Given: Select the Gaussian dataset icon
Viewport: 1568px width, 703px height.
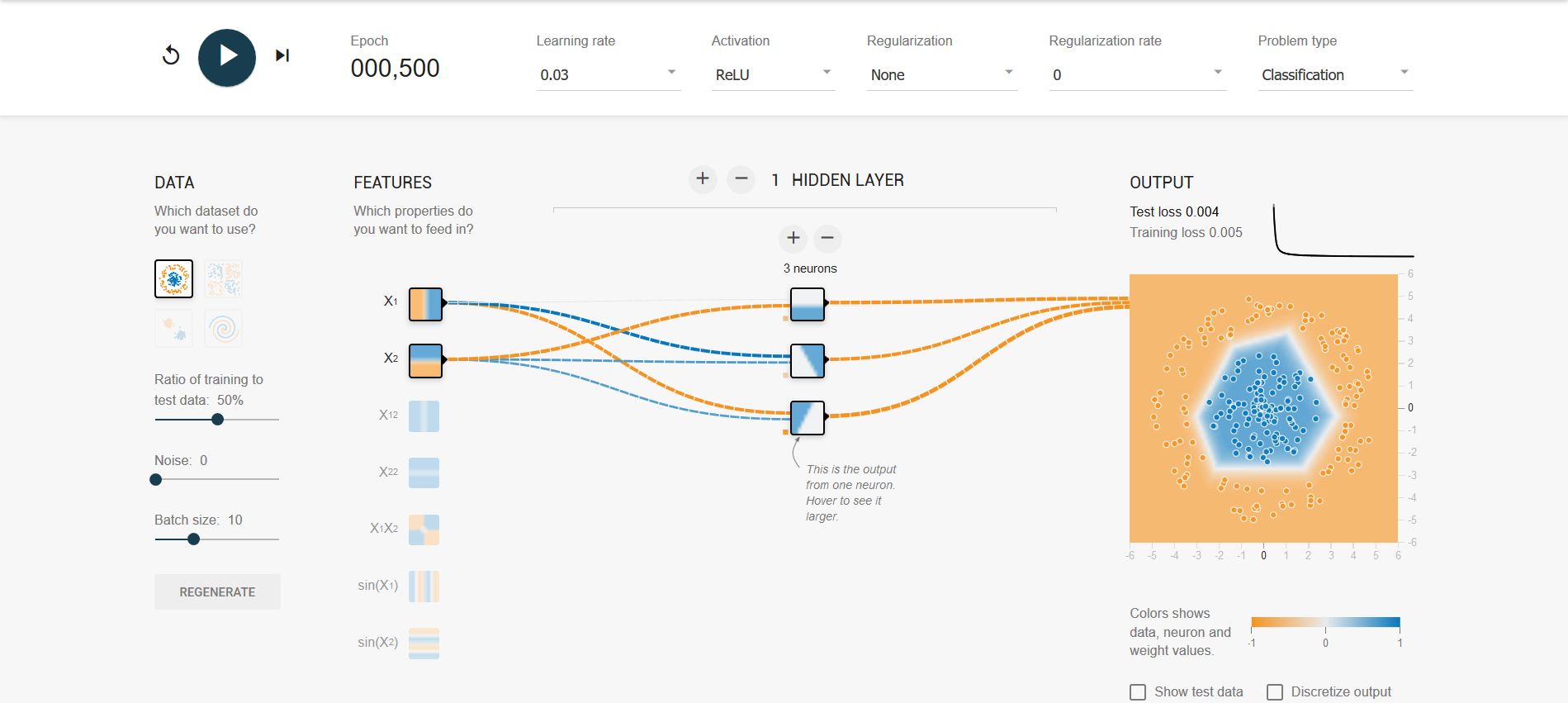Looking at the screenshot, I should (174, 328).
